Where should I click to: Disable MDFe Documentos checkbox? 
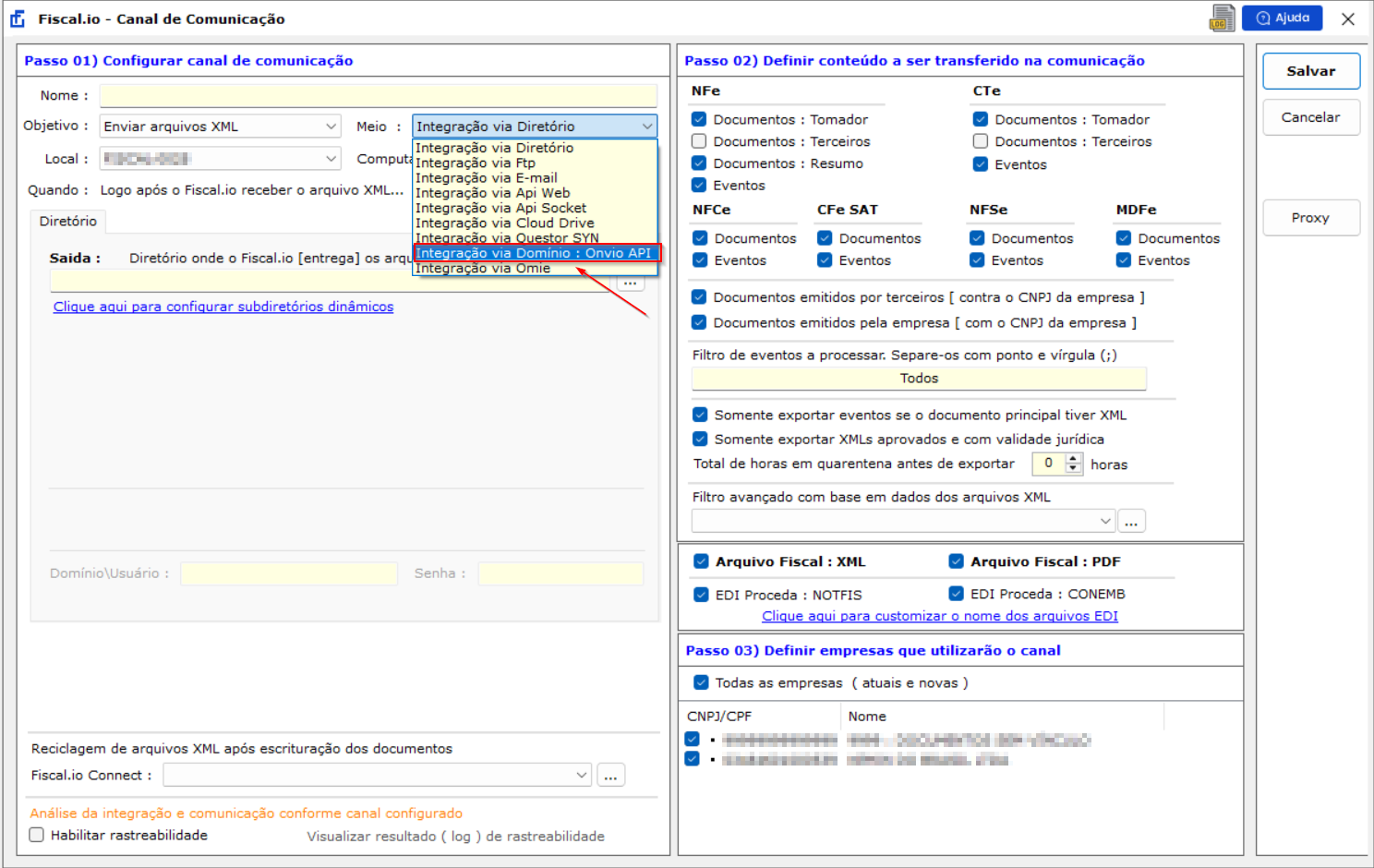click(1124, 238)
